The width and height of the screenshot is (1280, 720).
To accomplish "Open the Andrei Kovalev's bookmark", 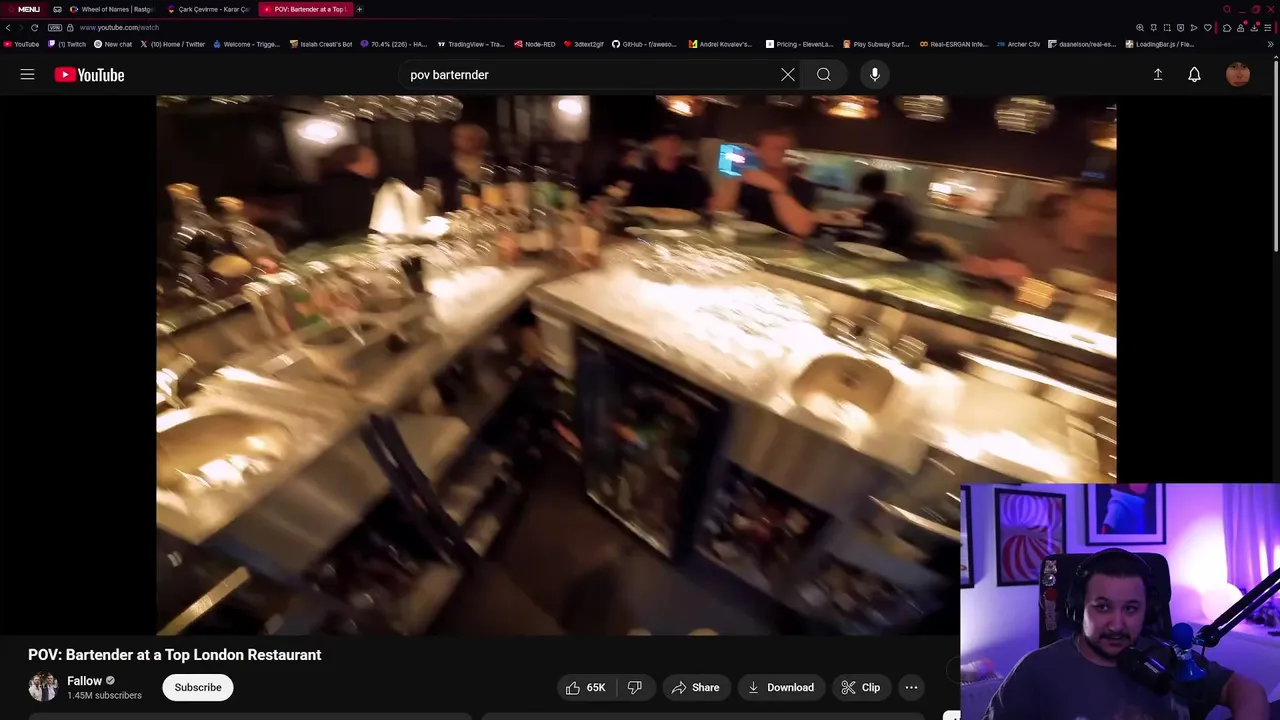I will [719, 44].
